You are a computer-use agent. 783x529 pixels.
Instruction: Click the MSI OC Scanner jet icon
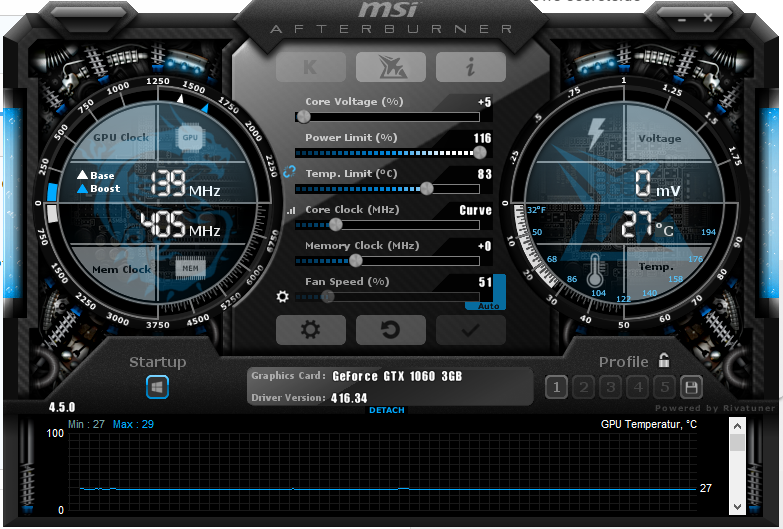point(391,67)
